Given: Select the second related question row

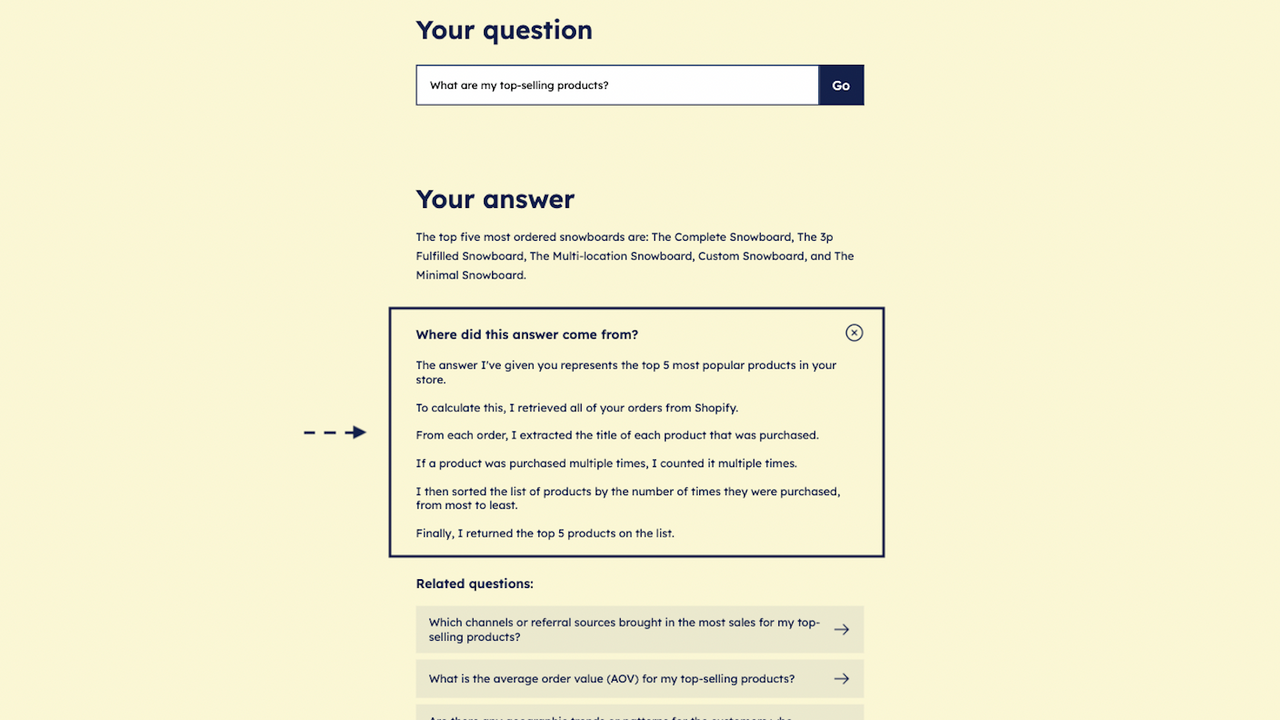Looking at the screenshot, I should 639,678.
